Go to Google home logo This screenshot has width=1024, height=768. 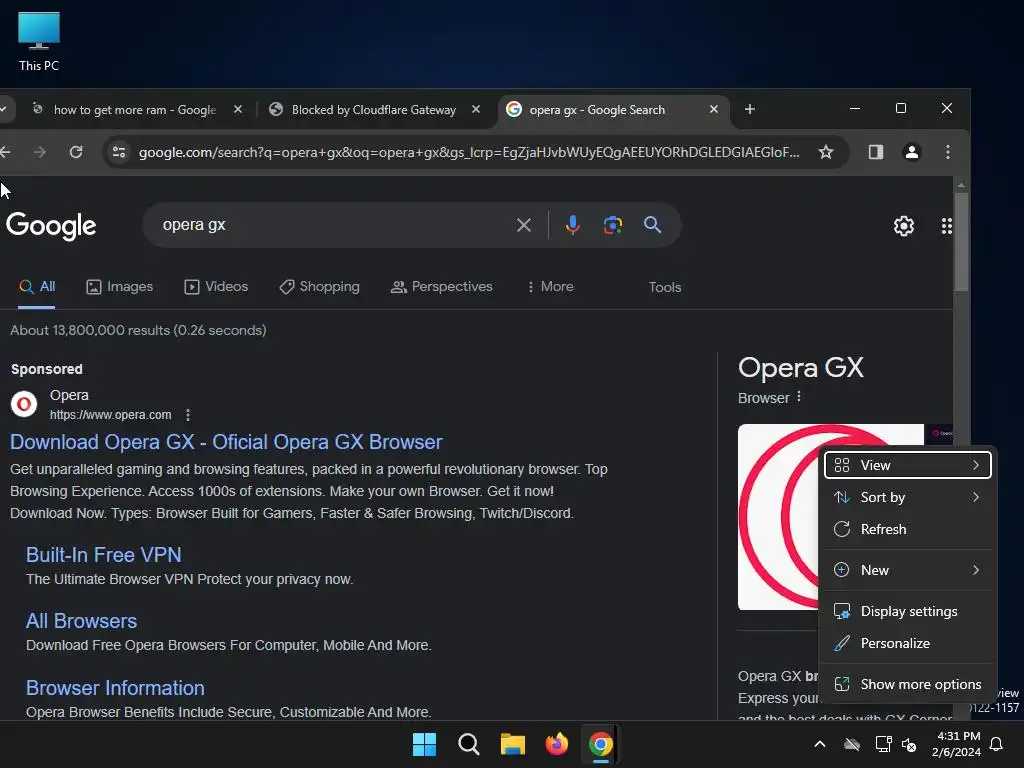click(x=51, y=226)
